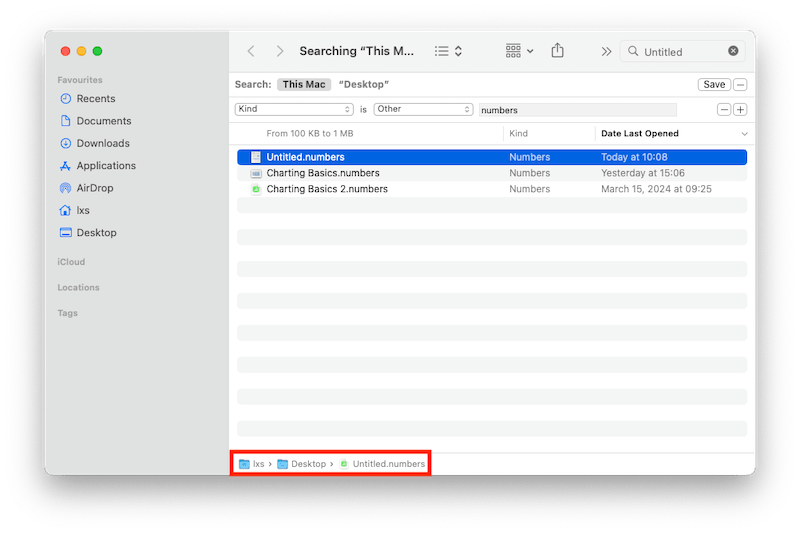Select Charting Basics.numbers file
The width and height of the screenshot is (800, 534).
492,173
